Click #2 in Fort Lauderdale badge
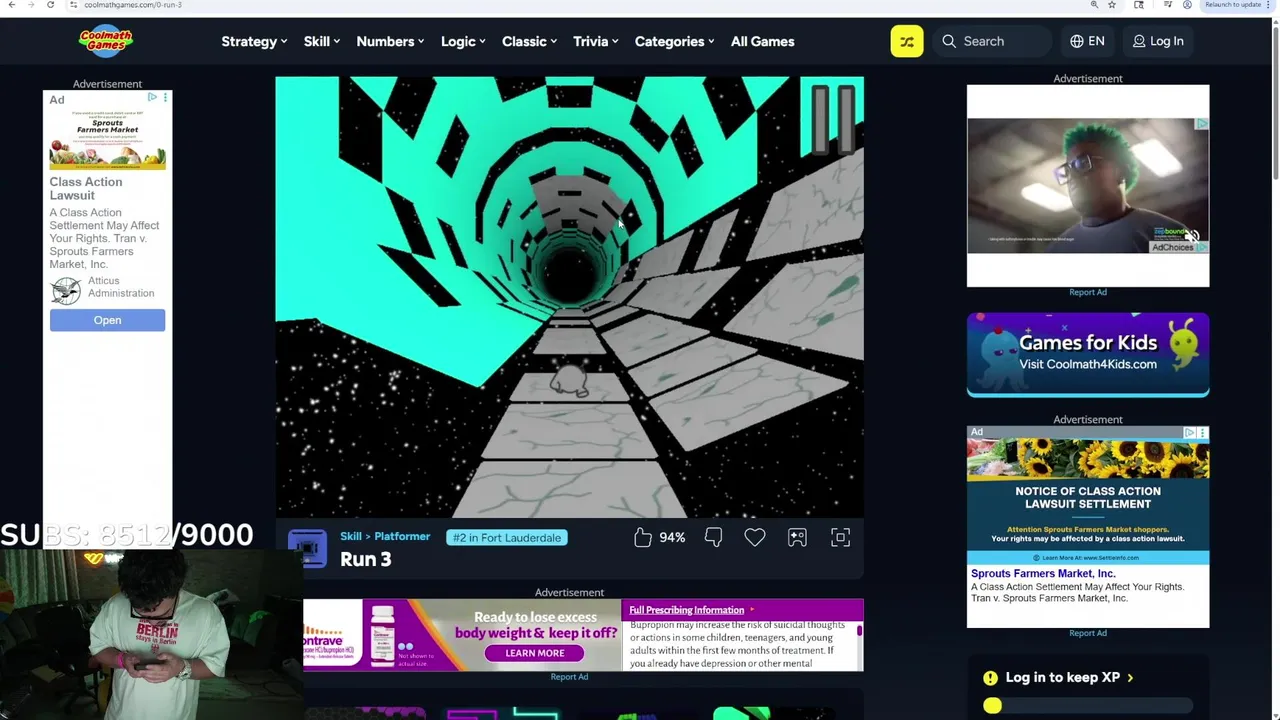Viewport: 1280px width, 720px height. point(507,537)
